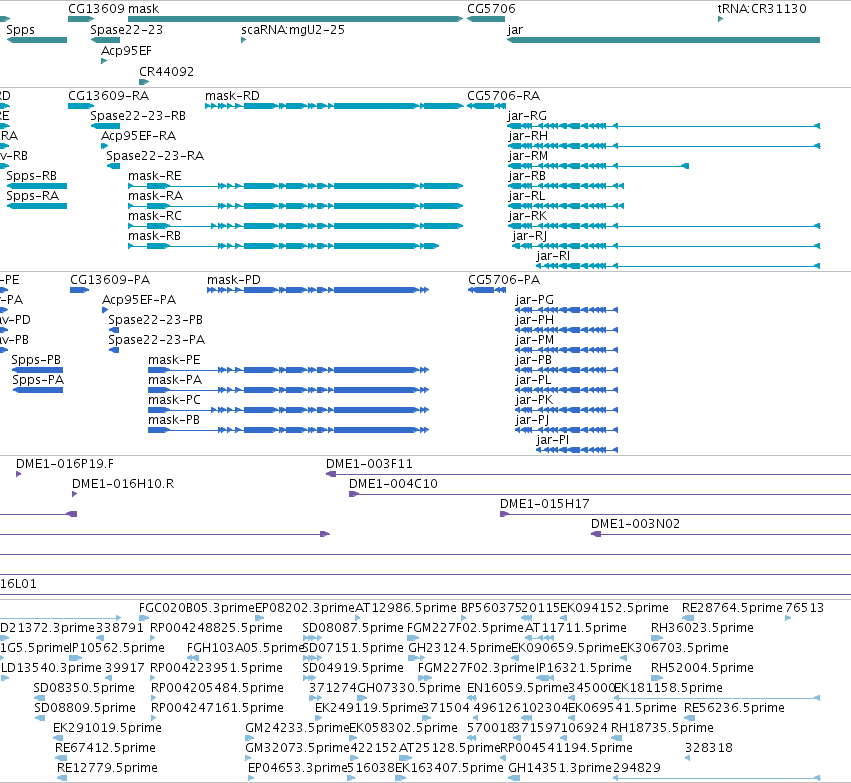Image resolution: width=851 pixels, height=783 pixels.
Task: Select the mask-PA protein feature
Action: 288,390
